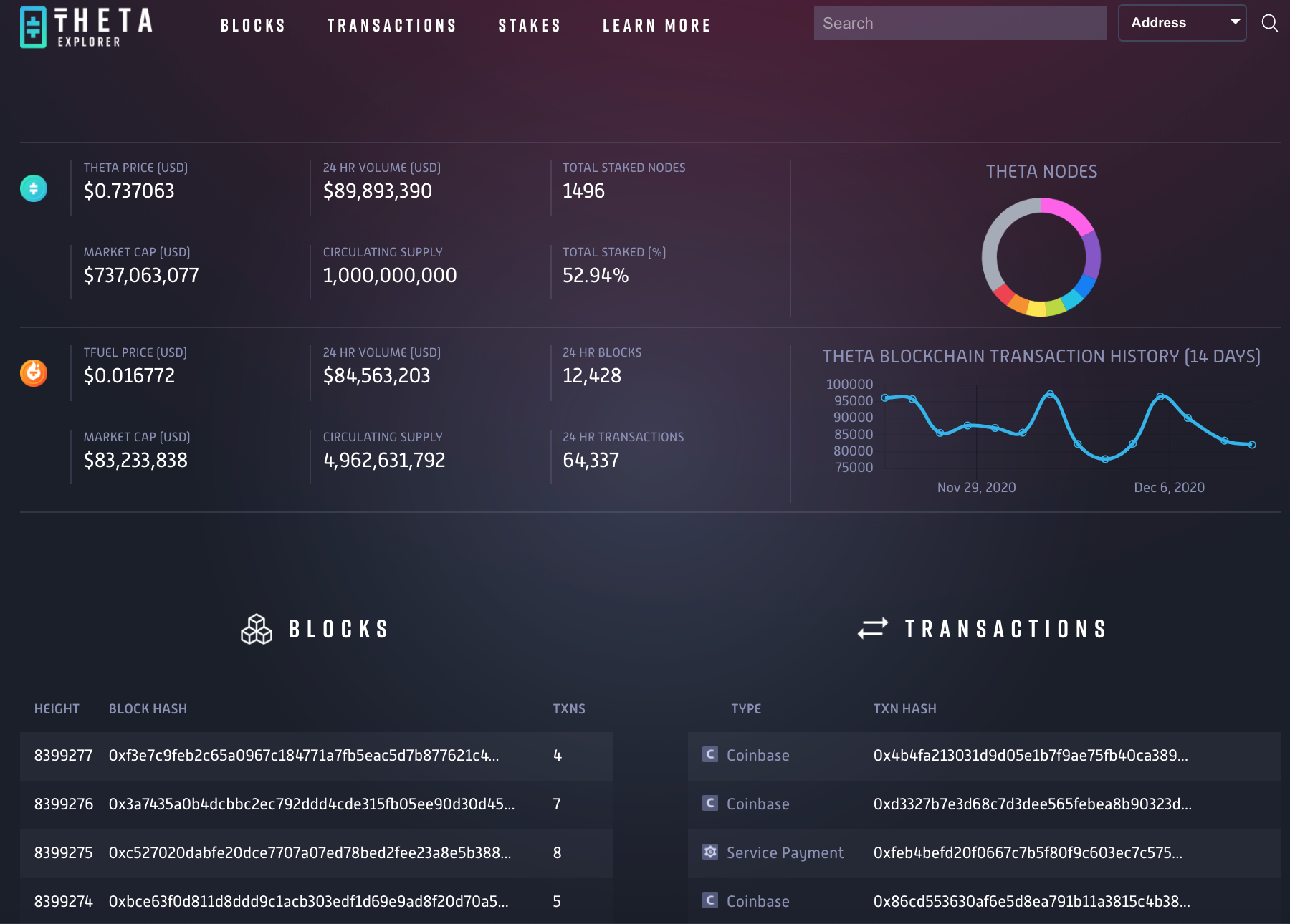
Task: Click the purple segment of Theta Nodes donut
Action: pyautogui.click(x=1092, y=254)
